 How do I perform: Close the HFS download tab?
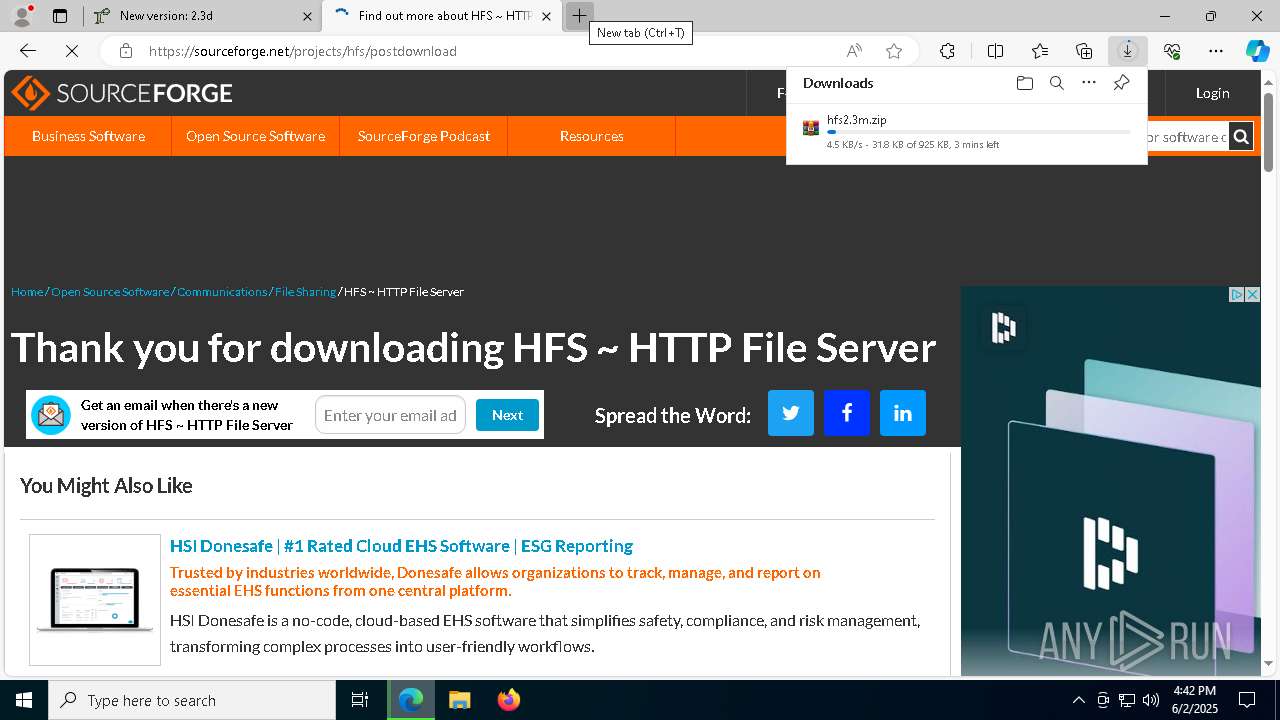[546, 16]
